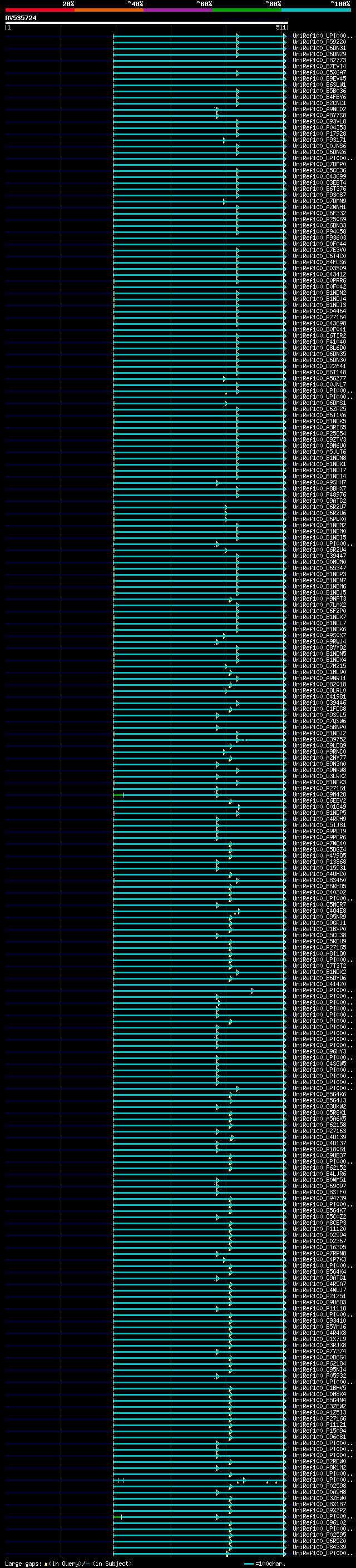This screenshot has height=1568, width=356.
Task: Select the label UniRef100_A2WNH1
Action: click(319, 207)
